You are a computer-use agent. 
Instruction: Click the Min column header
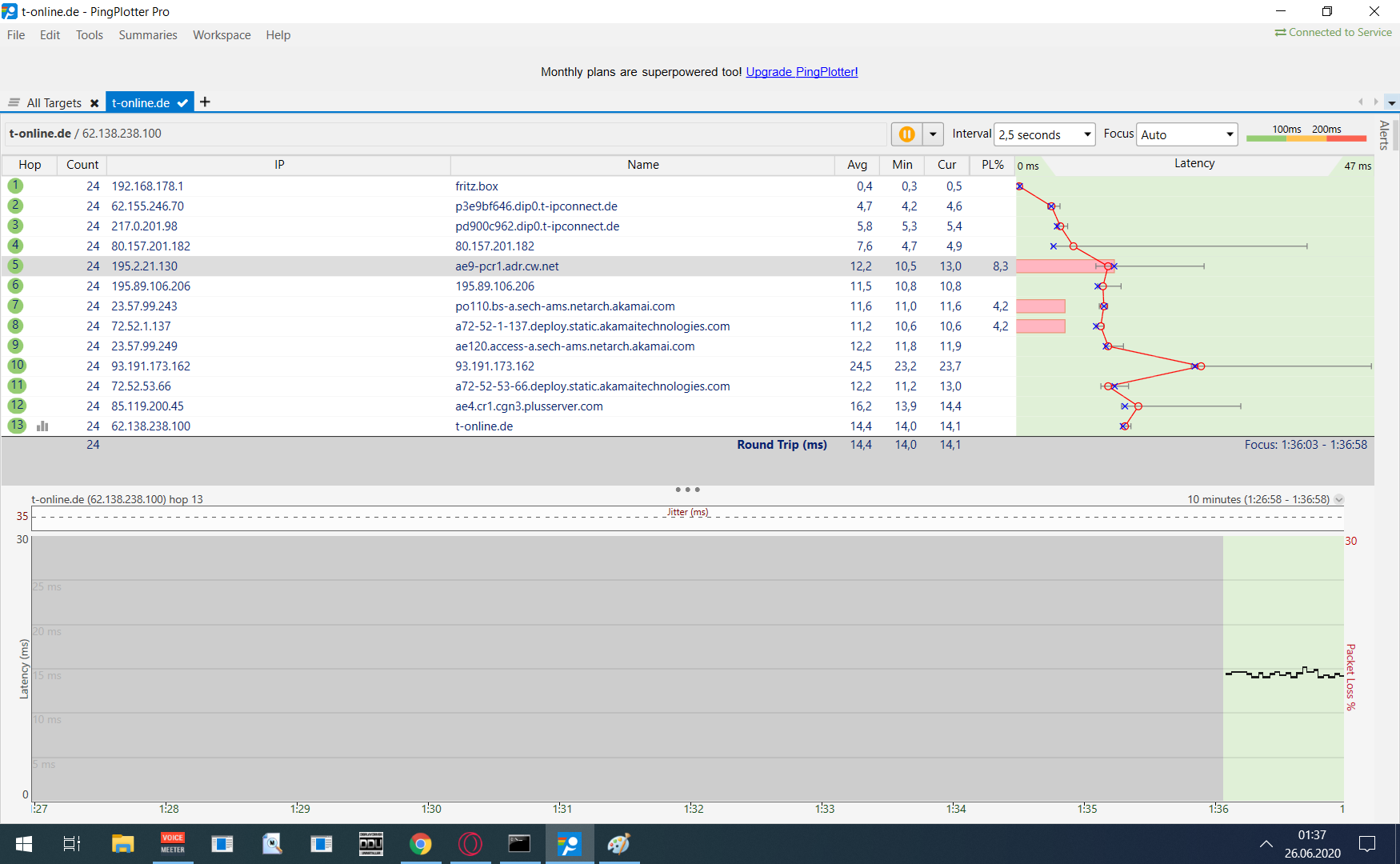[902, 165]
